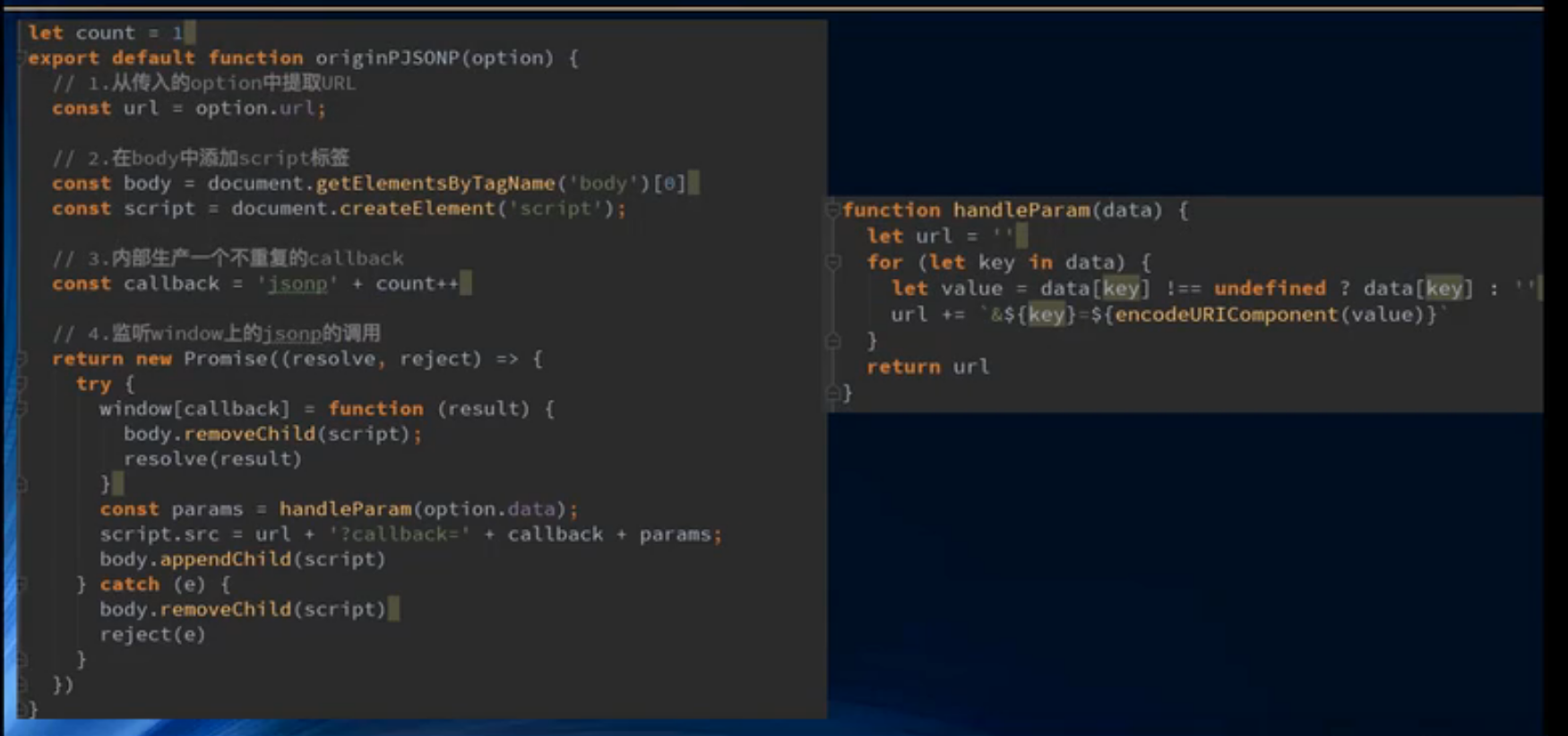The image size is (1568, 736).
Task: Click 'count++' in the callback line
Action: (417, 284)
